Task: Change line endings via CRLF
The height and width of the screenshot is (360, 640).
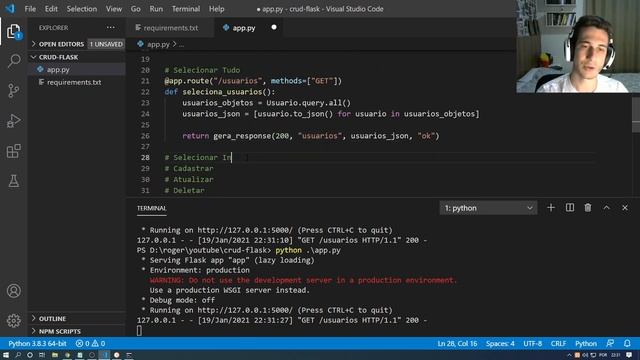Action: (x=558, y=343)
